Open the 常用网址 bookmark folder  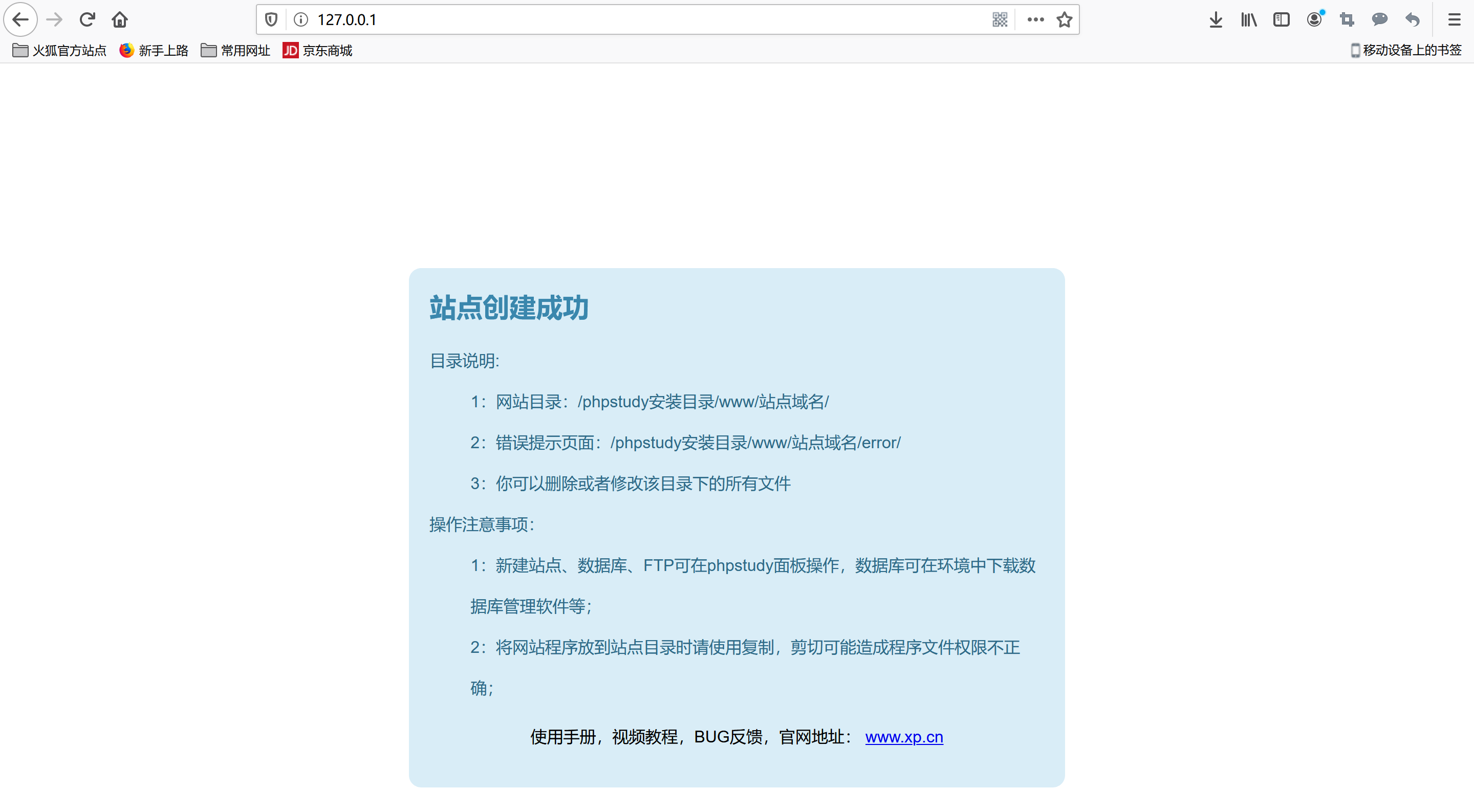click(236, 51)
